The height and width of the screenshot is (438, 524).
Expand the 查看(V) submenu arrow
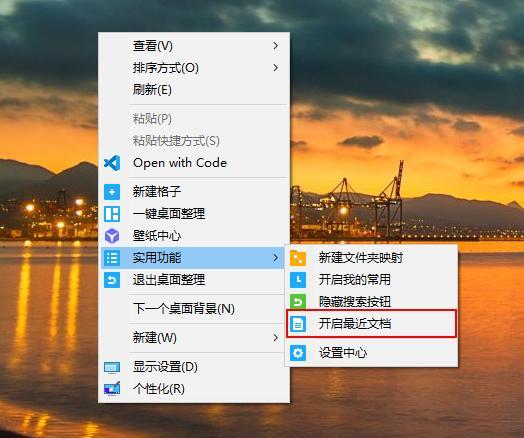pos(276,46)
